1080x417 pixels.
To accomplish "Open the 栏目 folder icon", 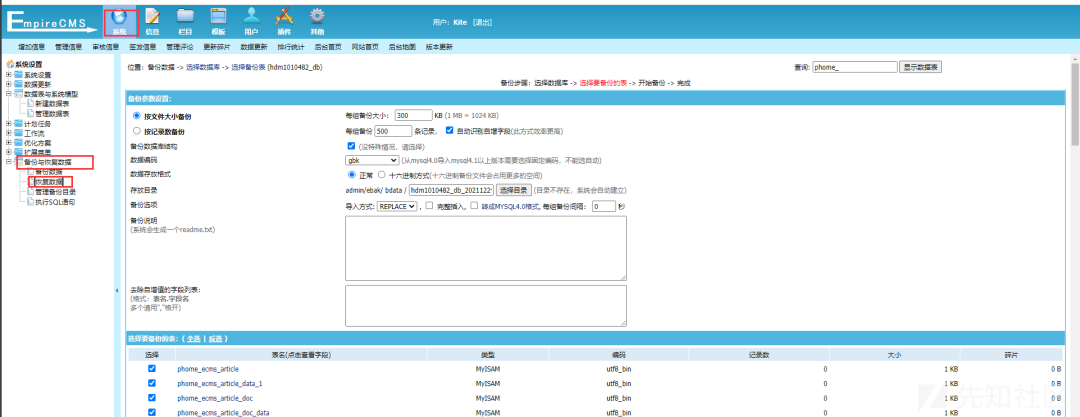I will coord(185,17).
